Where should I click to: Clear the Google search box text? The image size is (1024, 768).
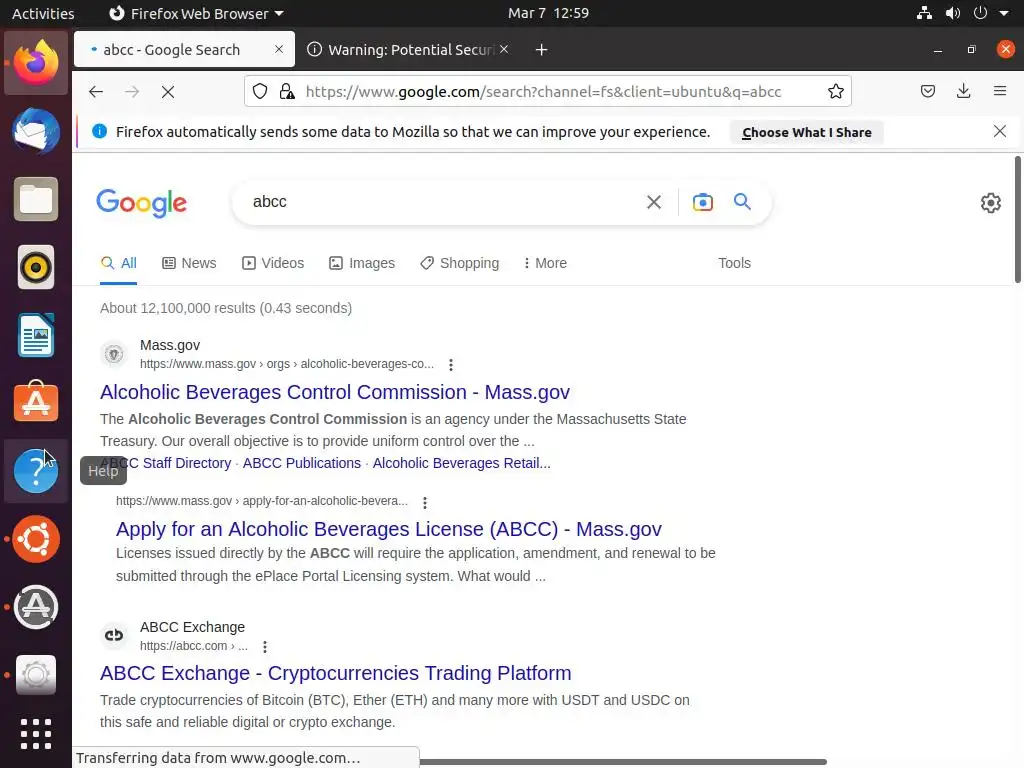(654, 202)
